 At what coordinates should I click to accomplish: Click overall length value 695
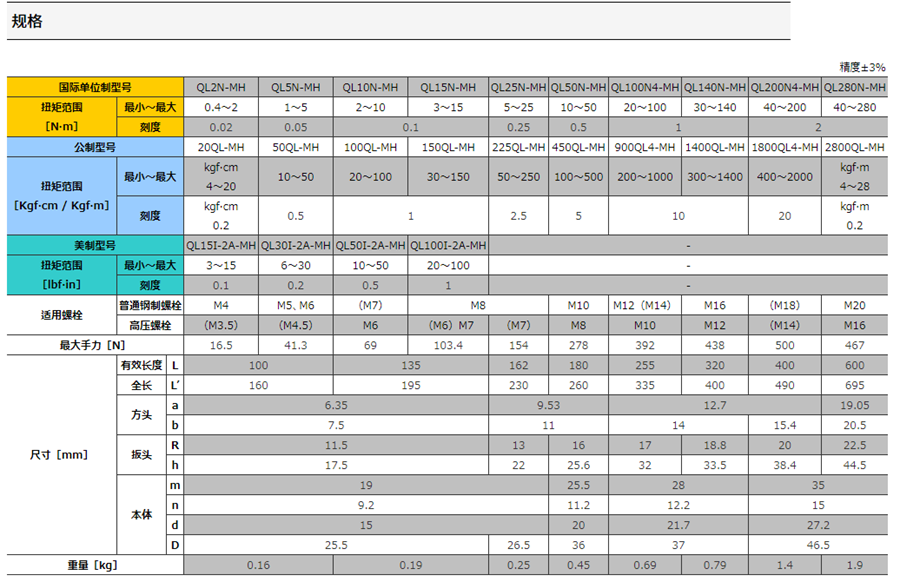pyautogui.click(x=855, y=385)
